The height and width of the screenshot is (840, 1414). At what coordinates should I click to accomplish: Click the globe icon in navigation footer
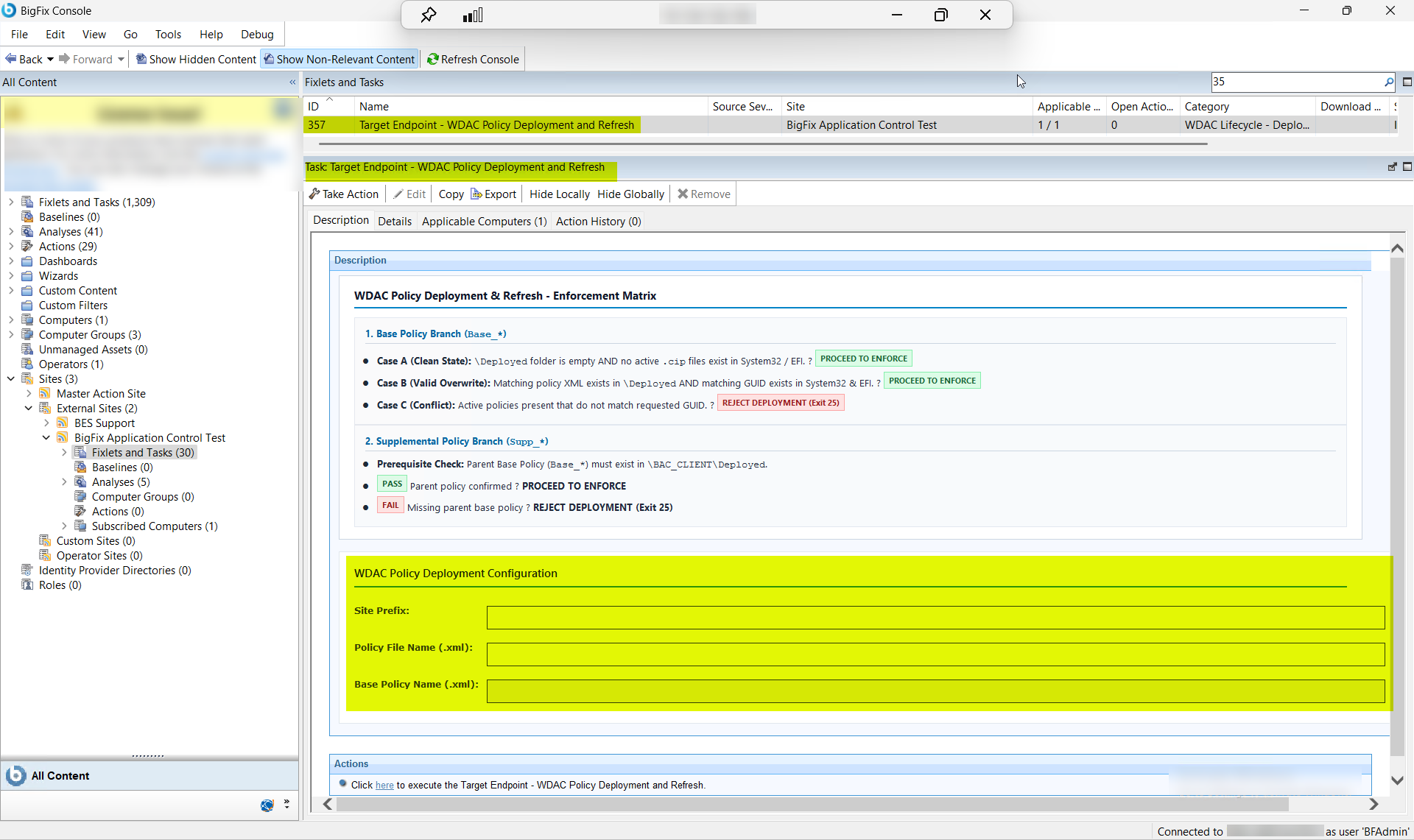click(x=267, y=805)
